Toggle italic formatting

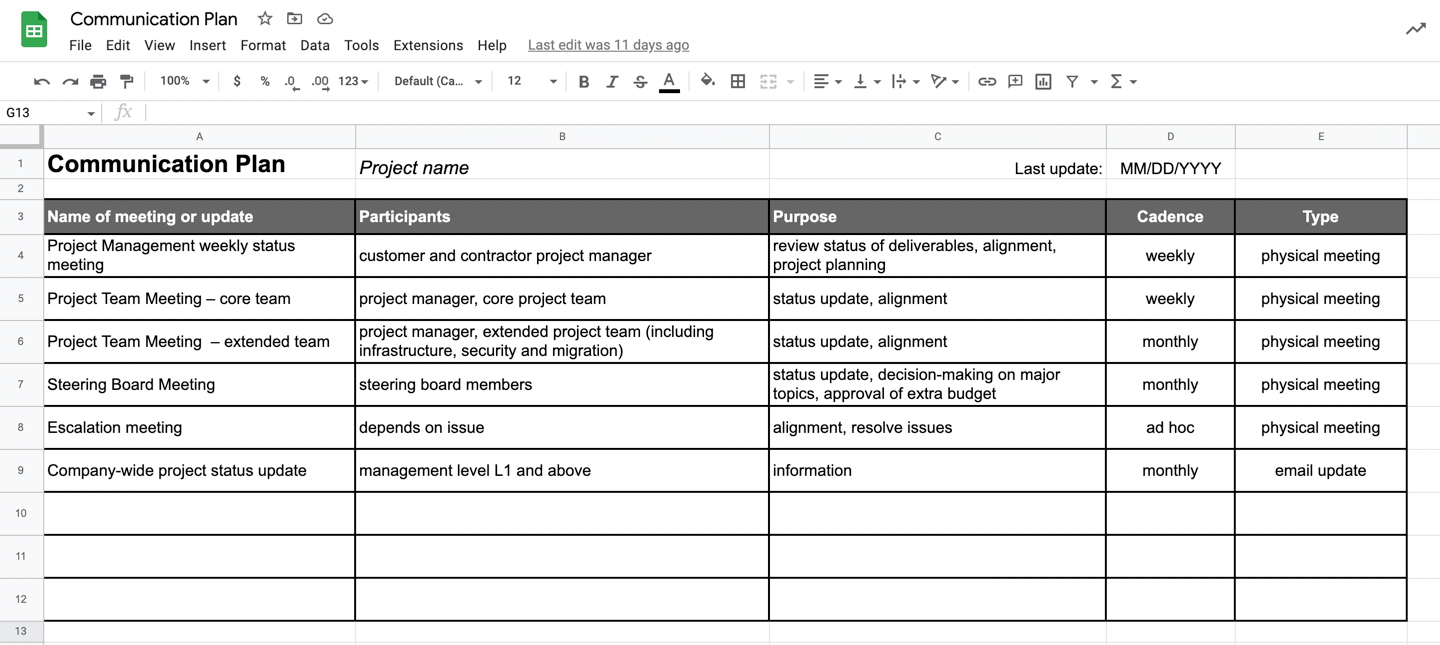pos(612,82)
